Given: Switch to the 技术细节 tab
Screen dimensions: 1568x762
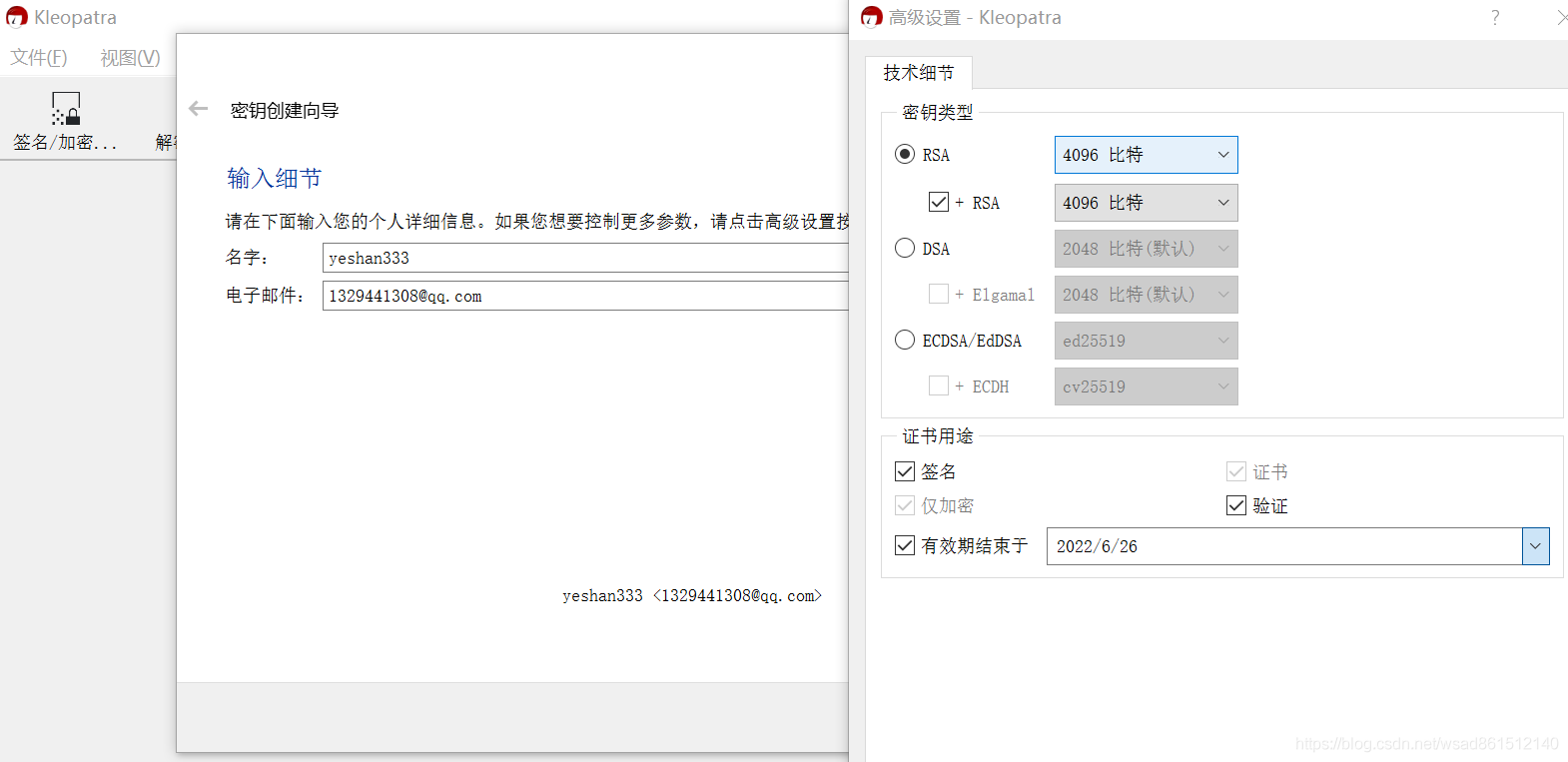Looking at the screenshot, I should pyautogui.click(x=918, y=73).
